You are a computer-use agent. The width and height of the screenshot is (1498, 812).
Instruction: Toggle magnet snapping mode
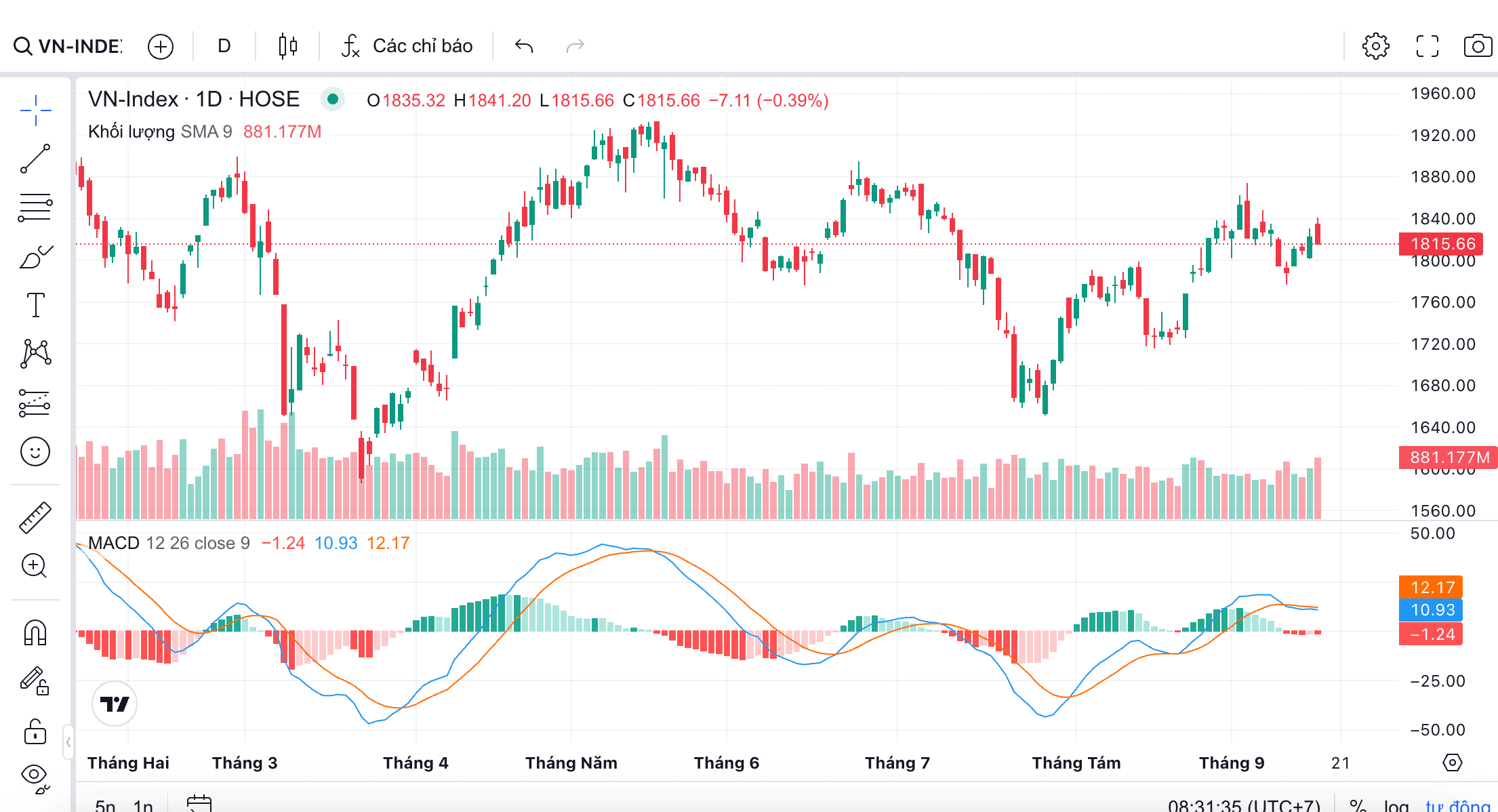(35, 633)
